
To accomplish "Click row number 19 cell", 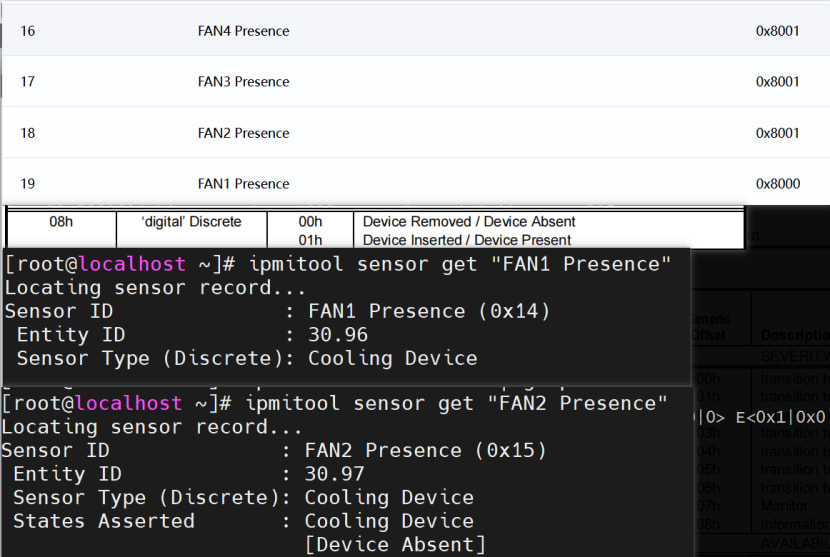I will pos(28,184).
